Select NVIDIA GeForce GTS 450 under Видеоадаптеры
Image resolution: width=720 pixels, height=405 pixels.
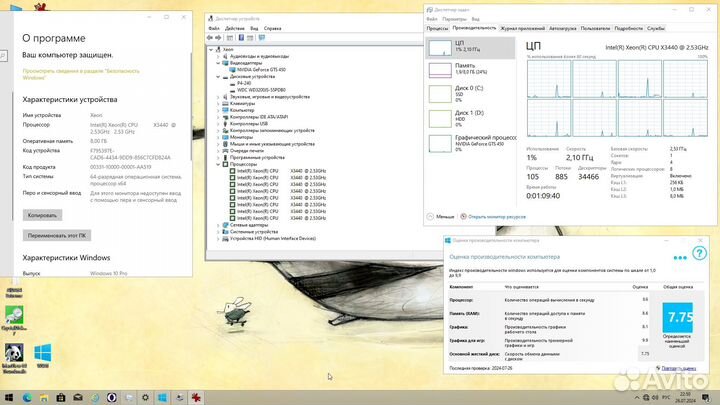(261, 70)
